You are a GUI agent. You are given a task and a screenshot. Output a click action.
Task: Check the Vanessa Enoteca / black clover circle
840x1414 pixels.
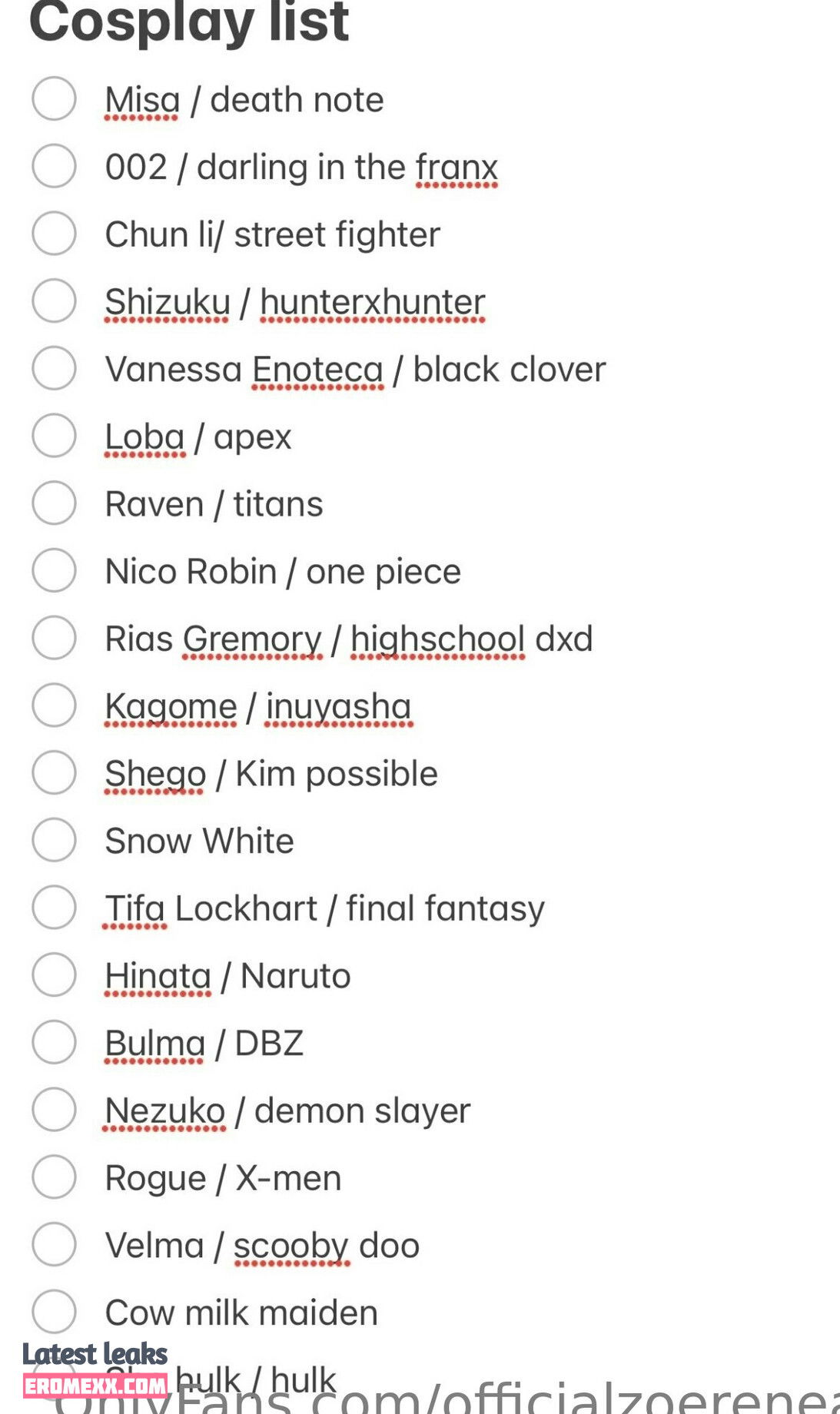(54, 368)
